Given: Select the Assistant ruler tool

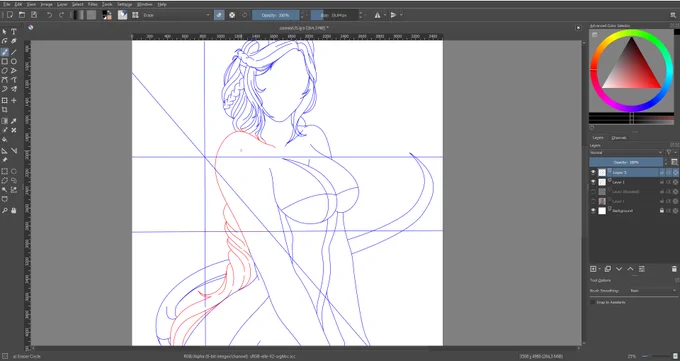Looking at the screenshot, I should click(x=5, y=151).
